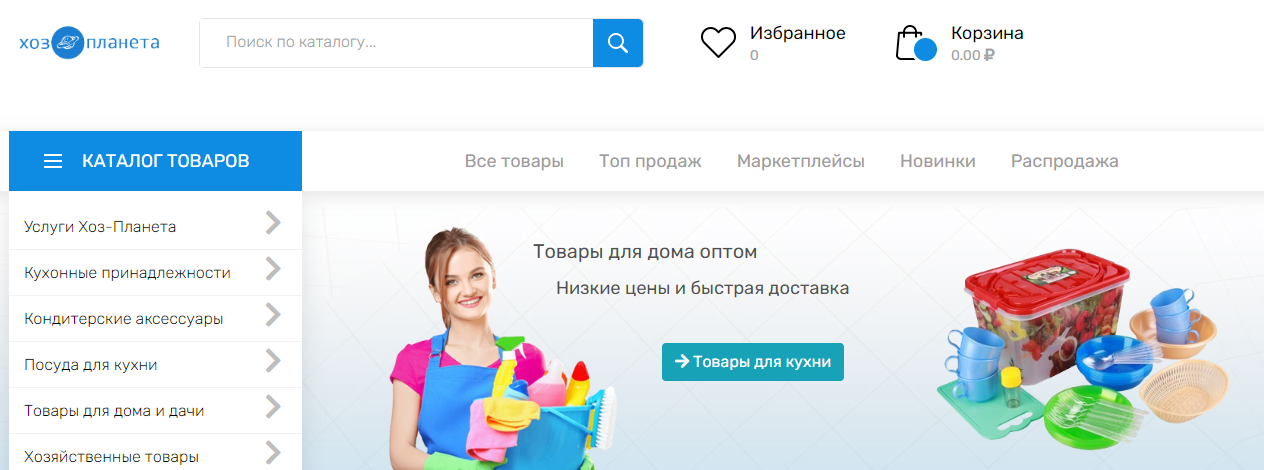This screenshot has width=1264, height=470.
Task: Click the Товары для дома оптом heading
Action: point(645,252)
